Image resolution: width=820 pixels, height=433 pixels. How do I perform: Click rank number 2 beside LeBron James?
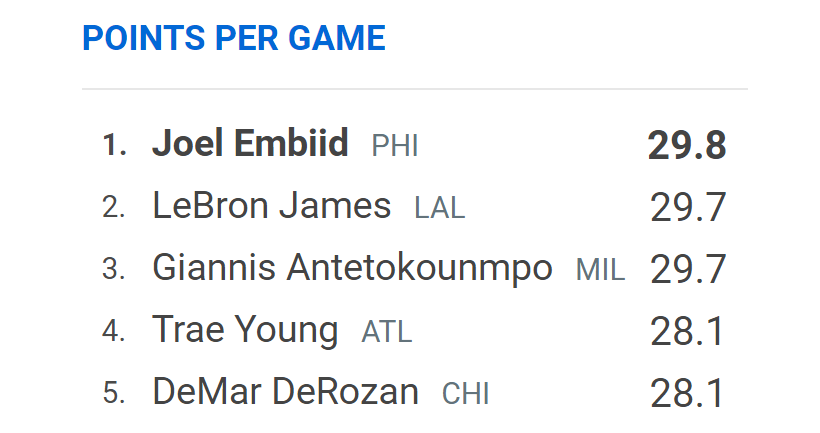tap(114, 208)
